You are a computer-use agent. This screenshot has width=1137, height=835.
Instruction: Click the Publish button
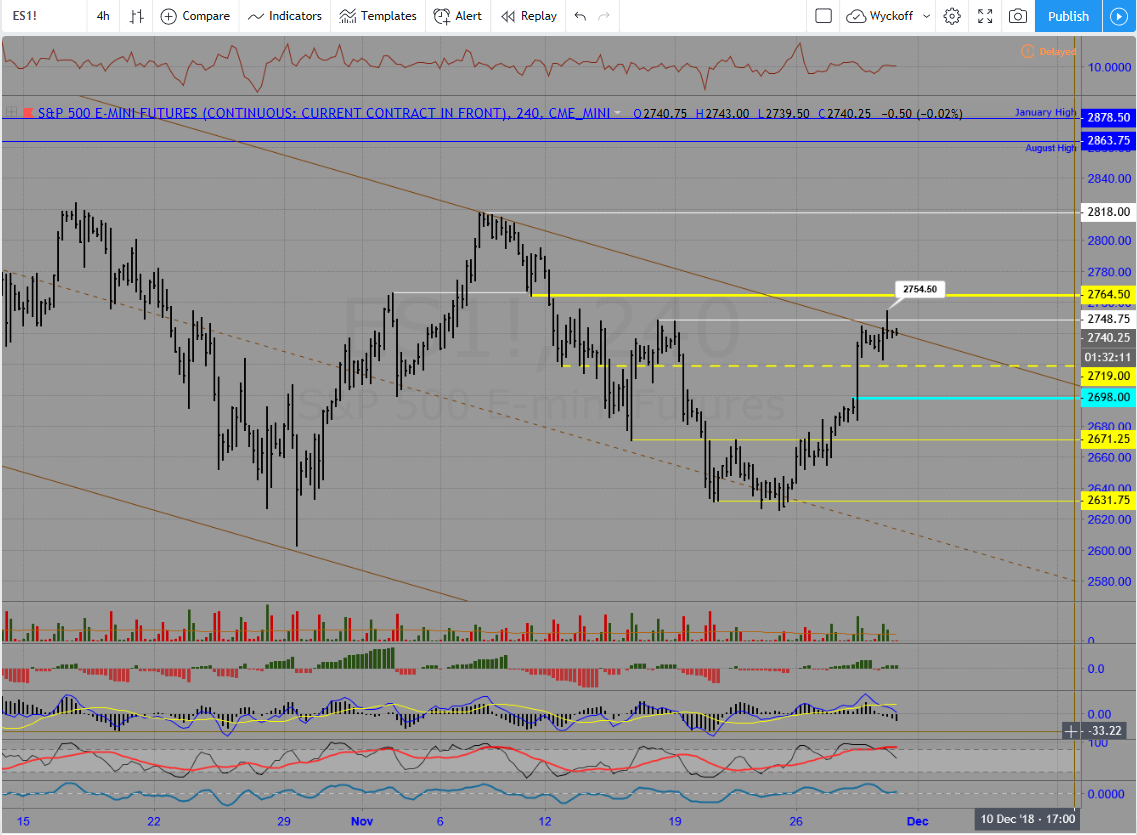click(1068, 16)
